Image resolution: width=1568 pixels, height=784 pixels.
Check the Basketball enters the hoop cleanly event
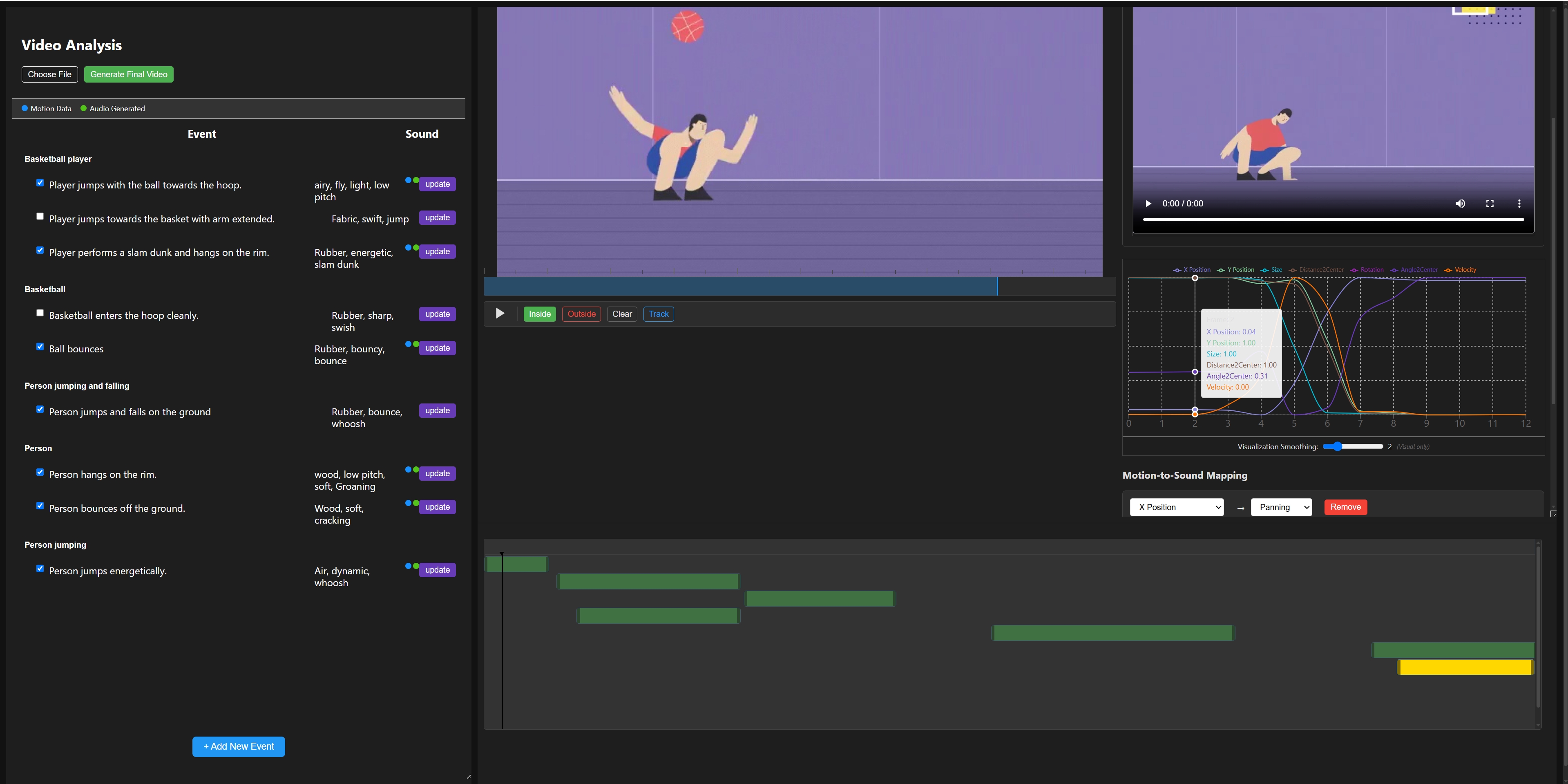coord(40,313)
